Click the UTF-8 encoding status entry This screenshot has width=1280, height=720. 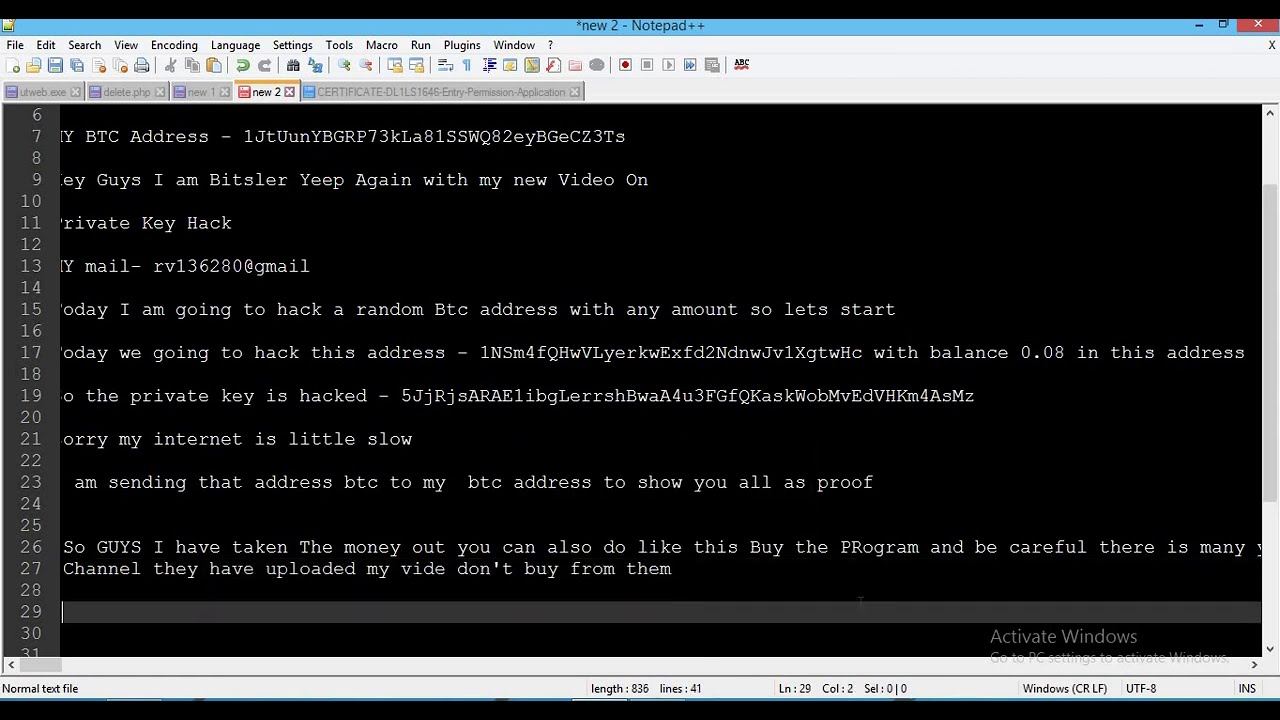(x=1141, y=689)
